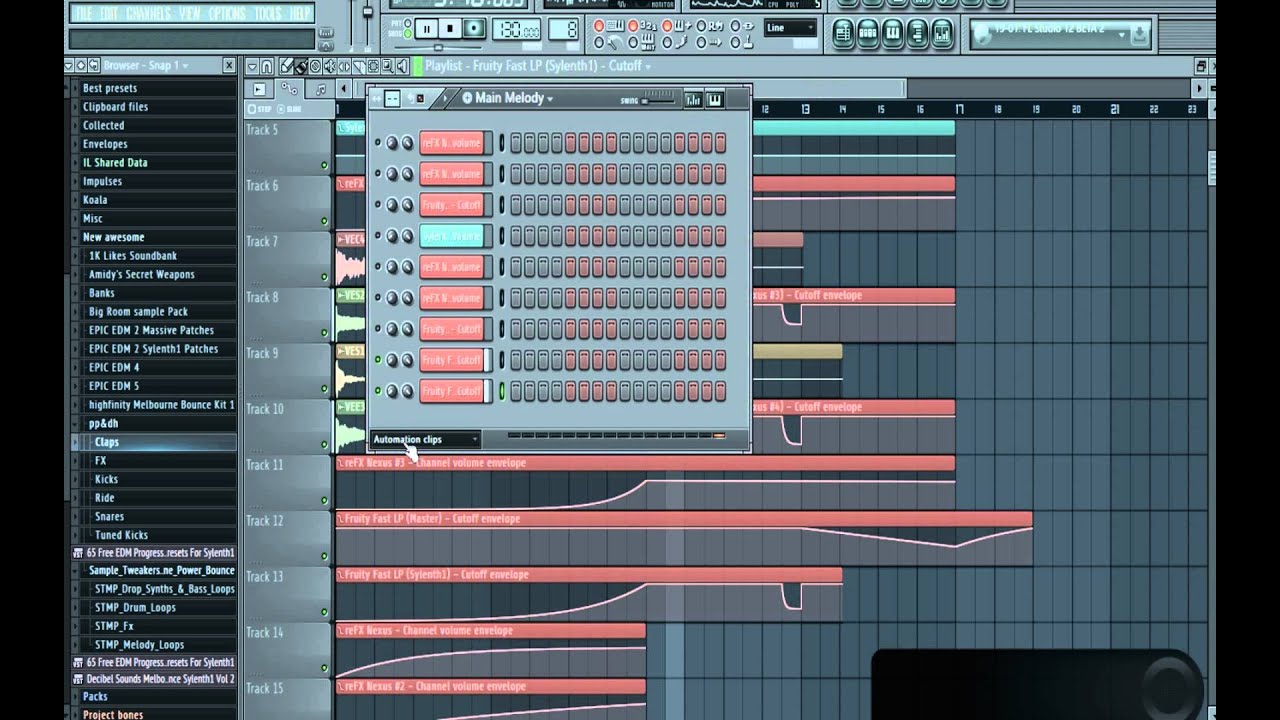The image size is (1280, 720).
Task: Open the Automation clips filter dropdown
Action: click(426, 439)
